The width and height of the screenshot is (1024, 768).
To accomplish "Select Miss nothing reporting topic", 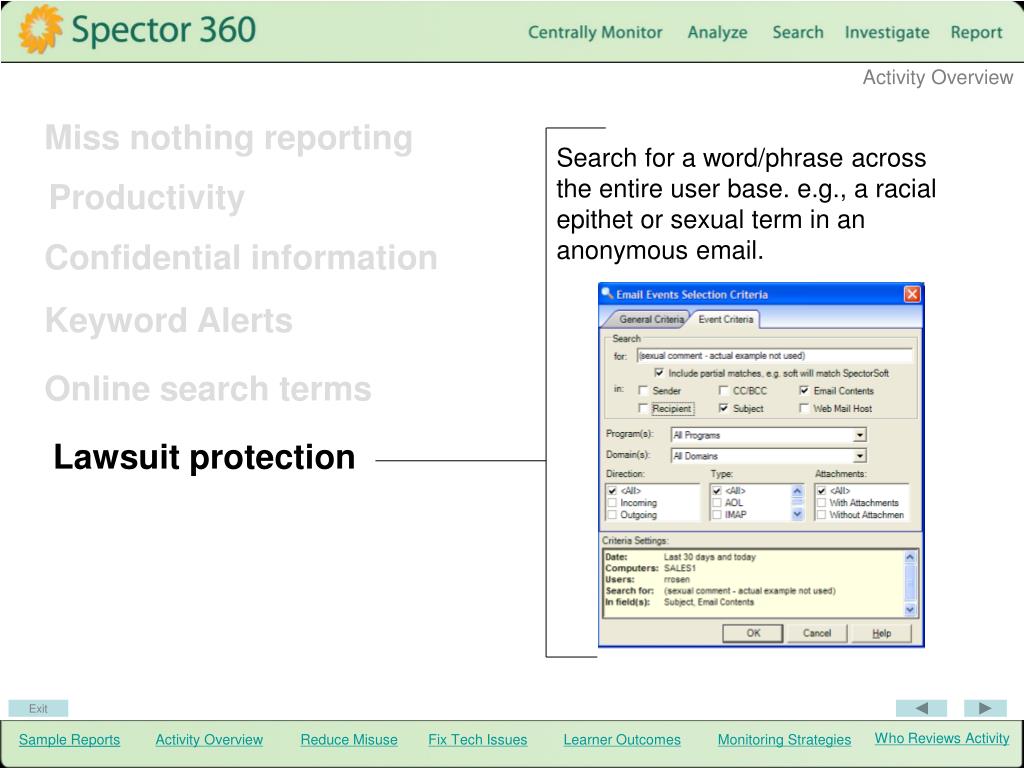I will point(229,138).
